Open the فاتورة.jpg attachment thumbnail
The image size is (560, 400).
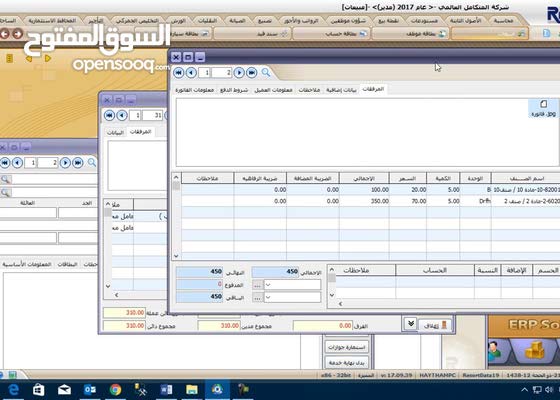coord(544,108)
